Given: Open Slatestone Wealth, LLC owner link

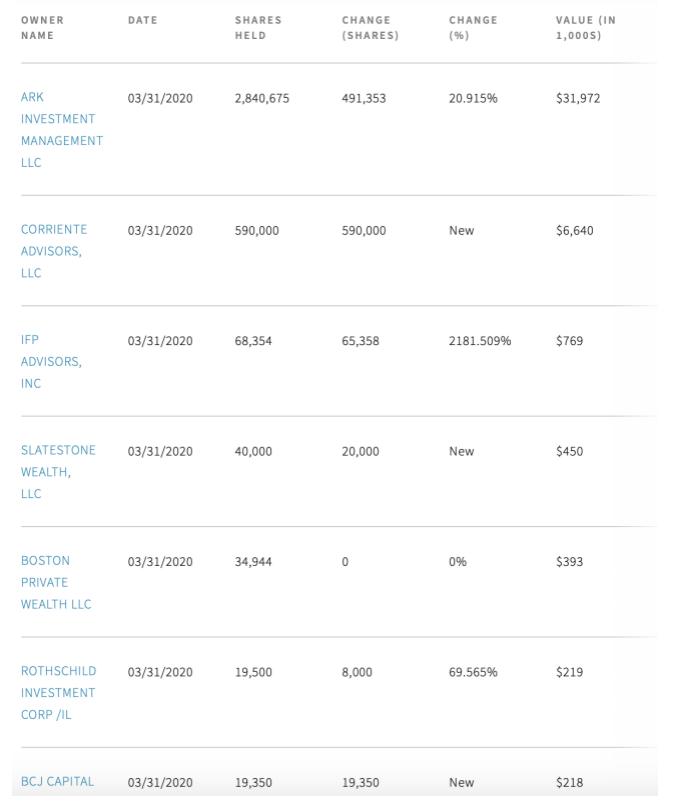Looking at the screenshot, I should (58, 472).
